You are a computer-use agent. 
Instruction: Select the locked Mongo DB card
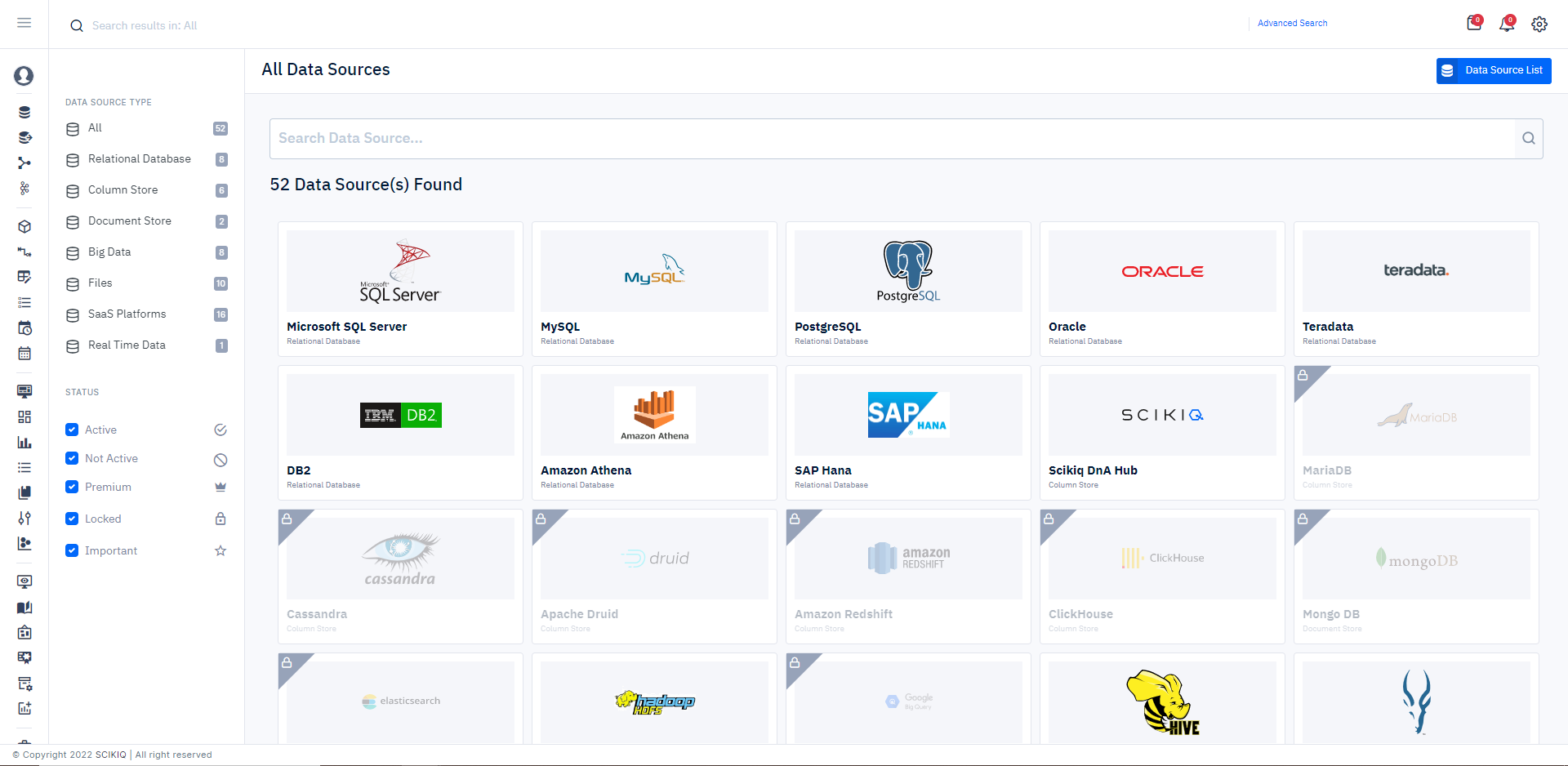click(1416, 577)
